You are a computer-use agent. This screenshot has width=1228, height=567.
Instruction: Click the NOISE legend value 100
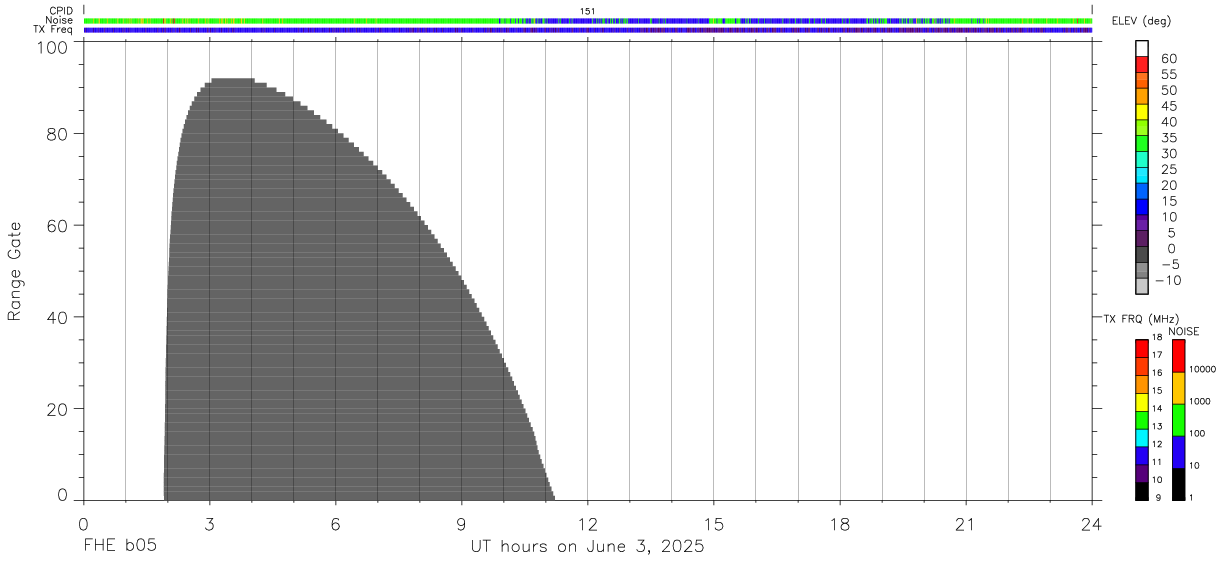[x=1199, y=433]
